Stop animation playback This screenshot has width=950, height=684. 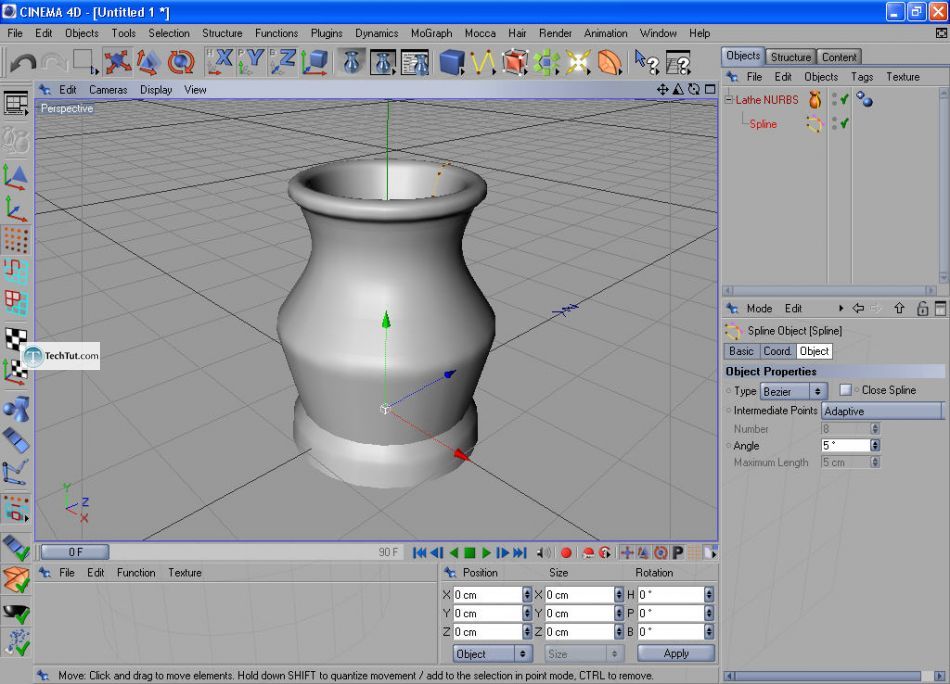470,553
